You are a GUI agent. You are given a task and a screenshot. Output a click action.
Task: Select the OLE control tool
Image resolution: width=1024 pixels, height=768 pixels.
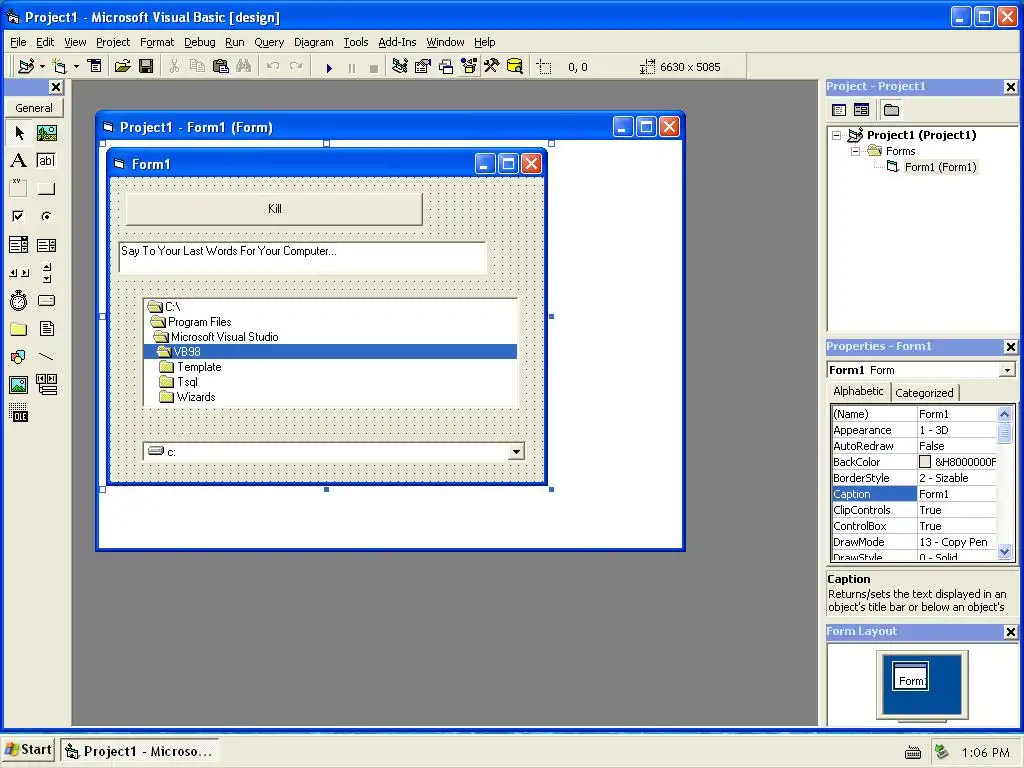tap(19, 413)
